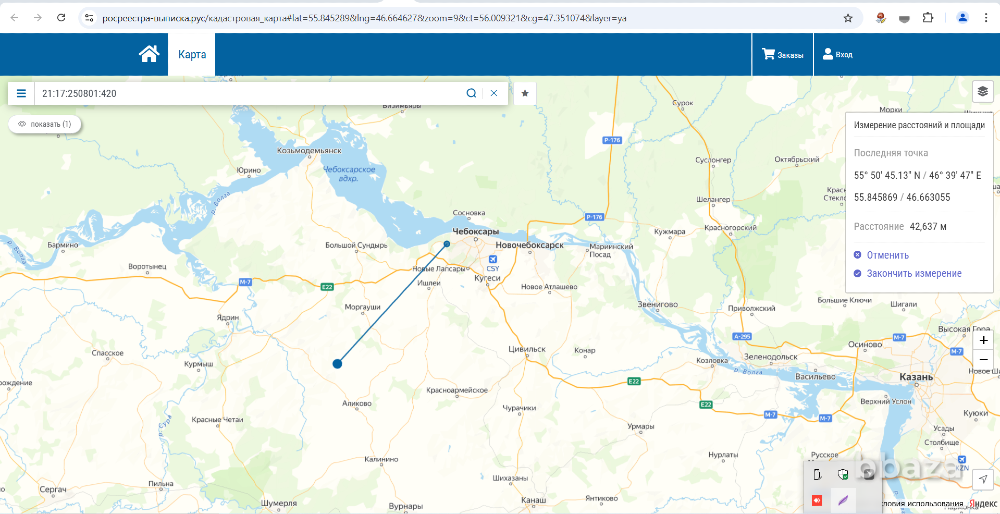1000x514 pixels.
Task: Click the Вход login link
Action: 837,55
